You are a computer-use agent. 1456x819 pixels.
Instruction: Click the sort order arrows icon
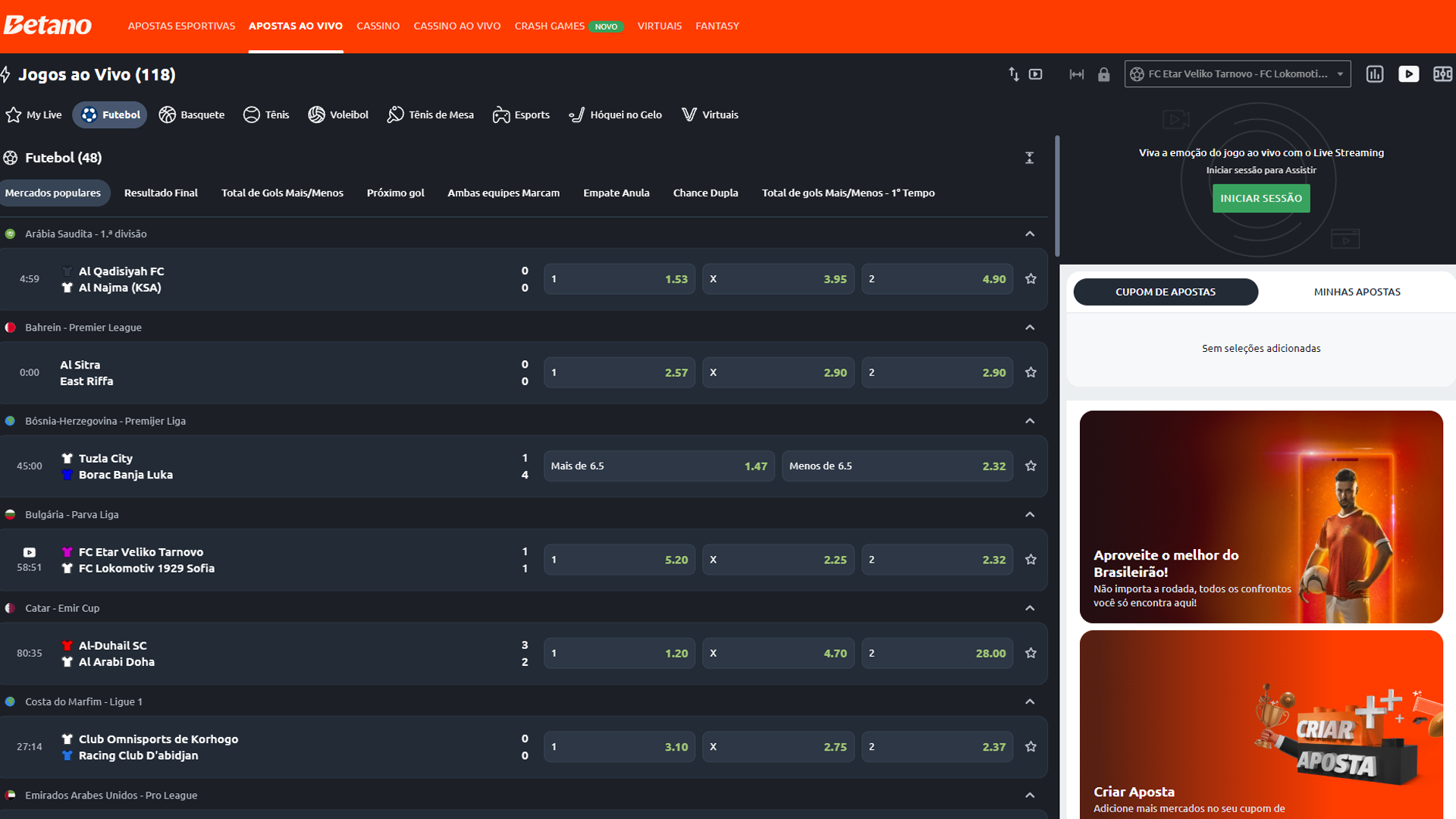(1014, 74)
